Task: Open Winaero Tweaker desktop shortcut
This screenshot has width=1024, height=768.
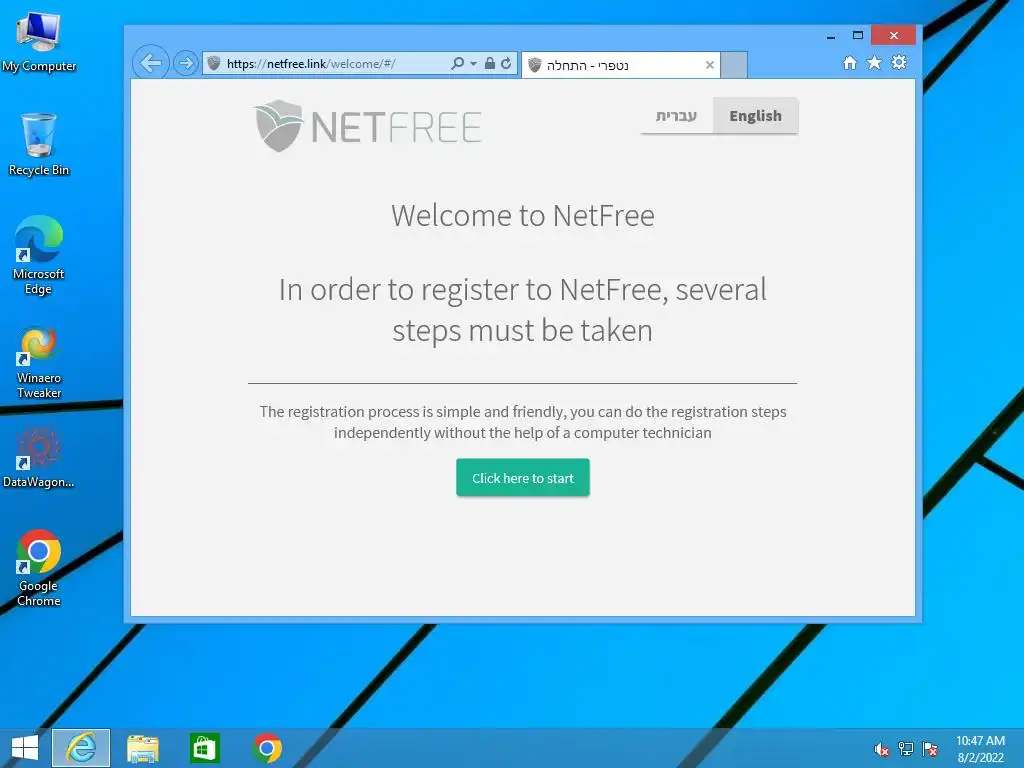Action: pyautogui.click(x=39, y=362)
